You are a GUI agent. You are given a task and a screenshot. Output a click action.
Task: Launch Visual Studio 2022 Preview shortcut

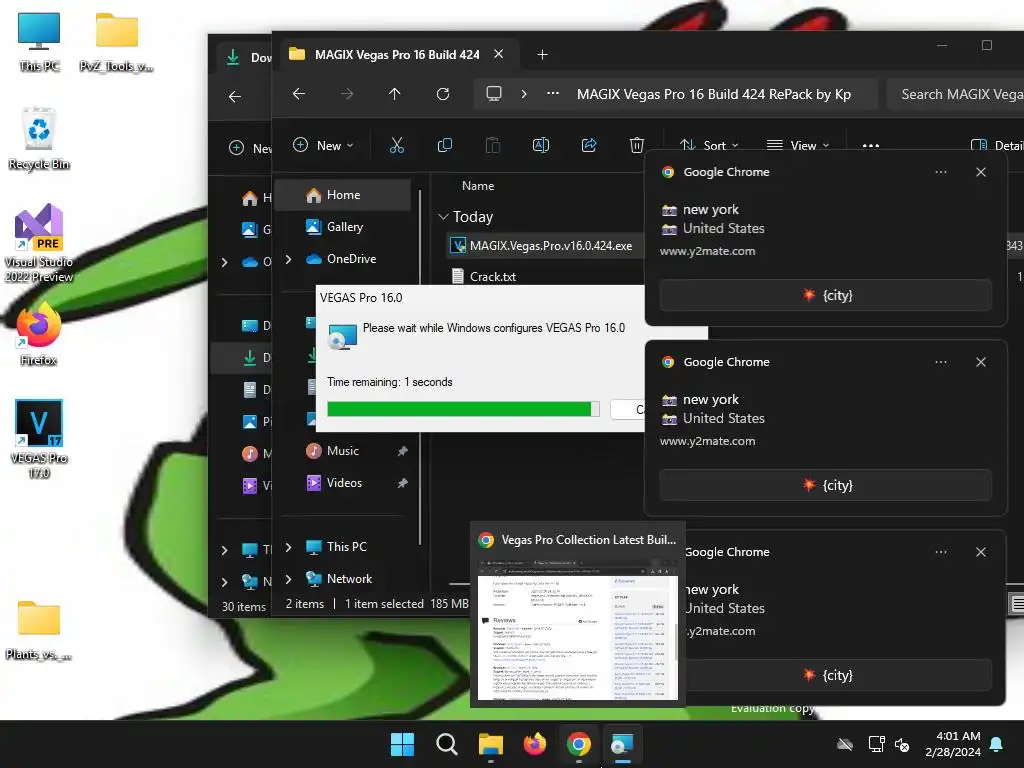coord(39,243)
